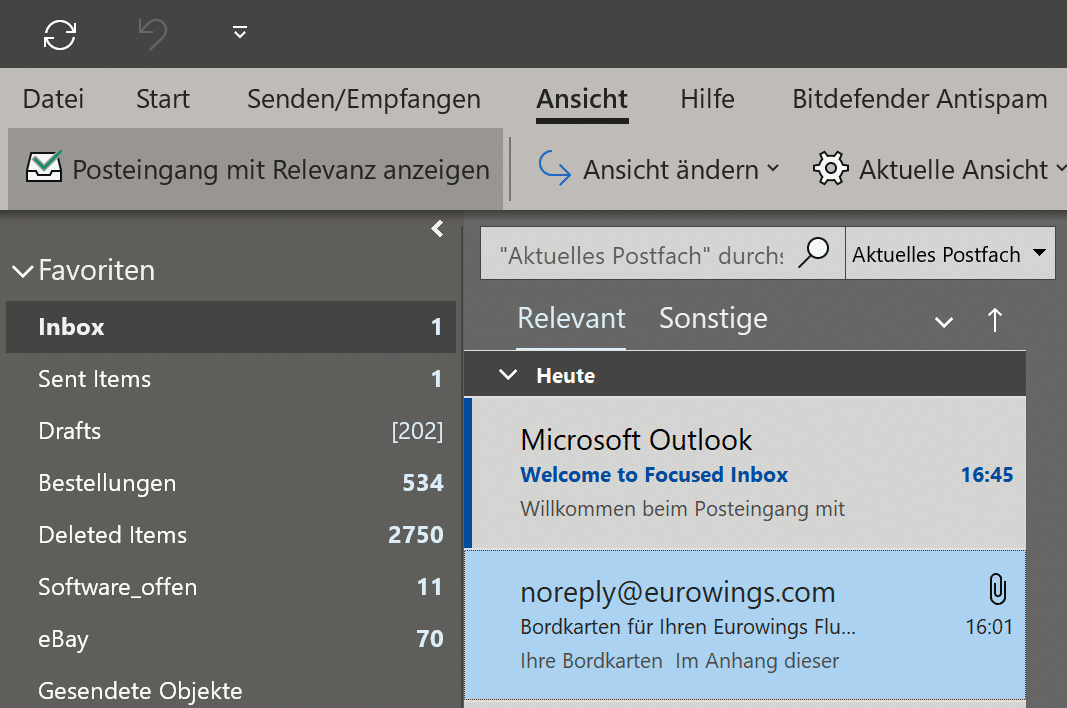Click the 'Ihre Bordkarten Im Anhang dieser' preview text

(679, 661)
